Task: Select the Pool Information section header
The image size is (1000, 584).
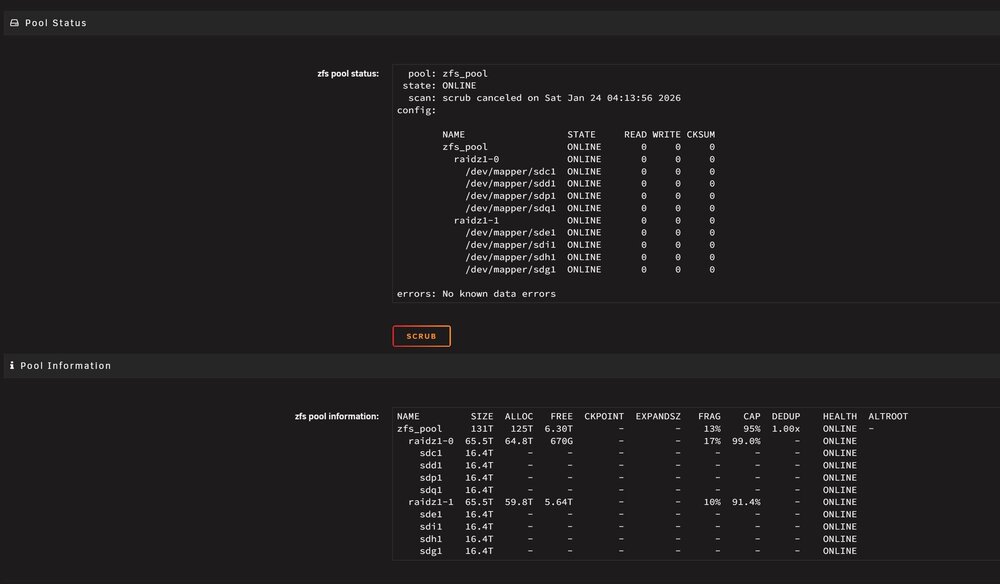Action: 501,365
